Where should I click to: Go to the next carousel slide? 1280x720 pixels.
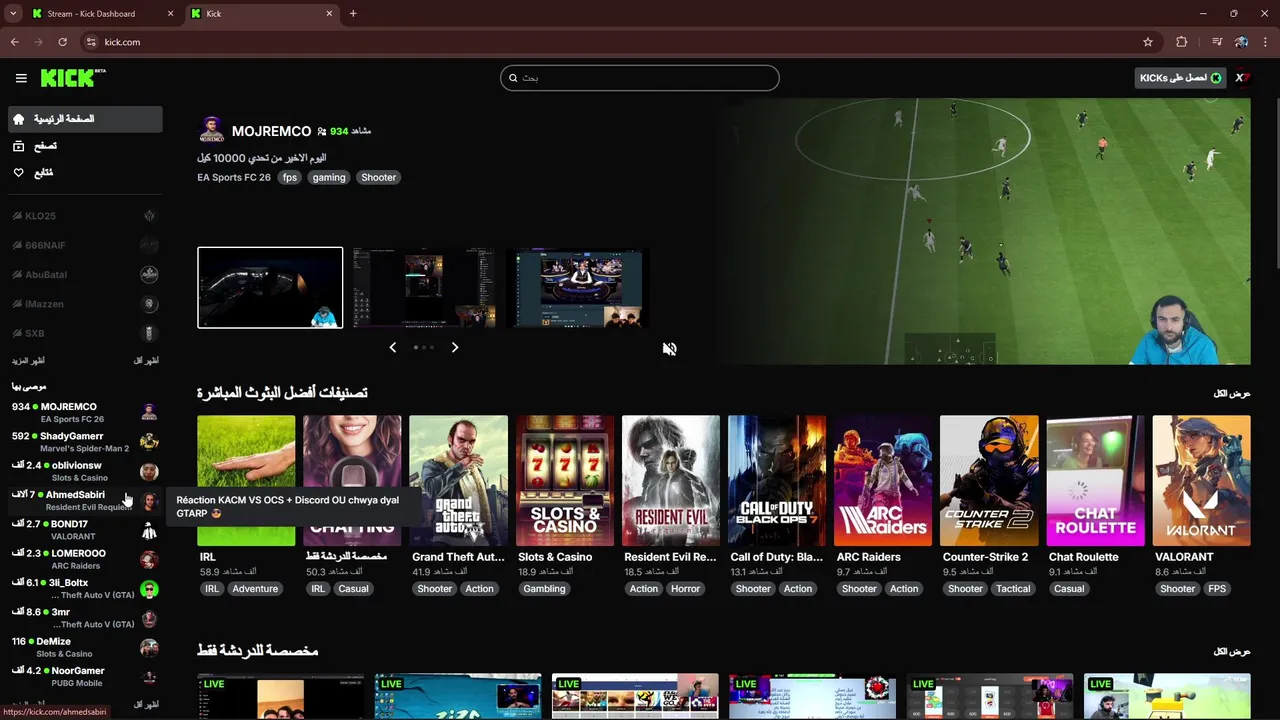pos(454,347)
